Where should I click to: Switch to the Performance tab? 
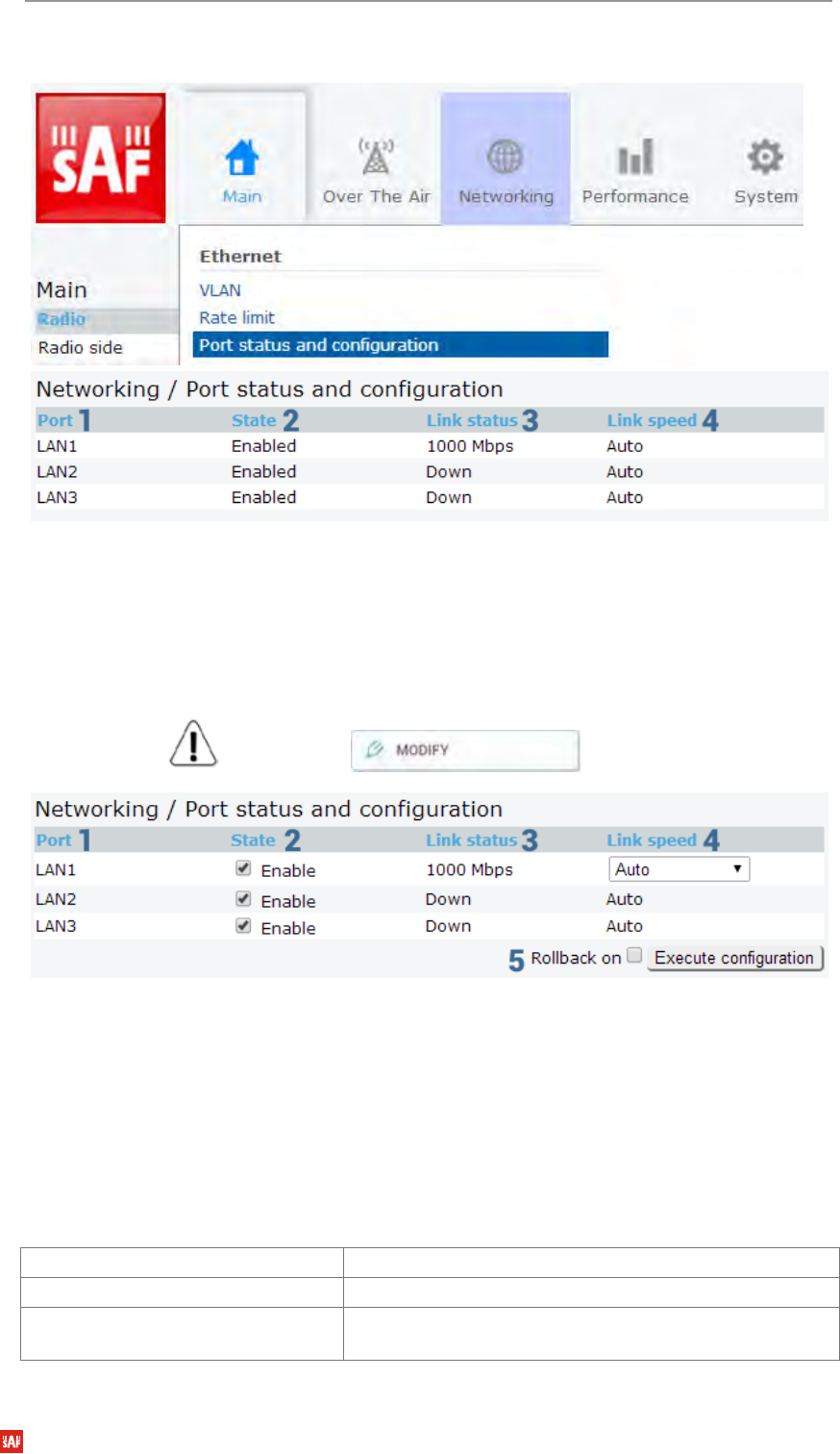tap(635, 159)
